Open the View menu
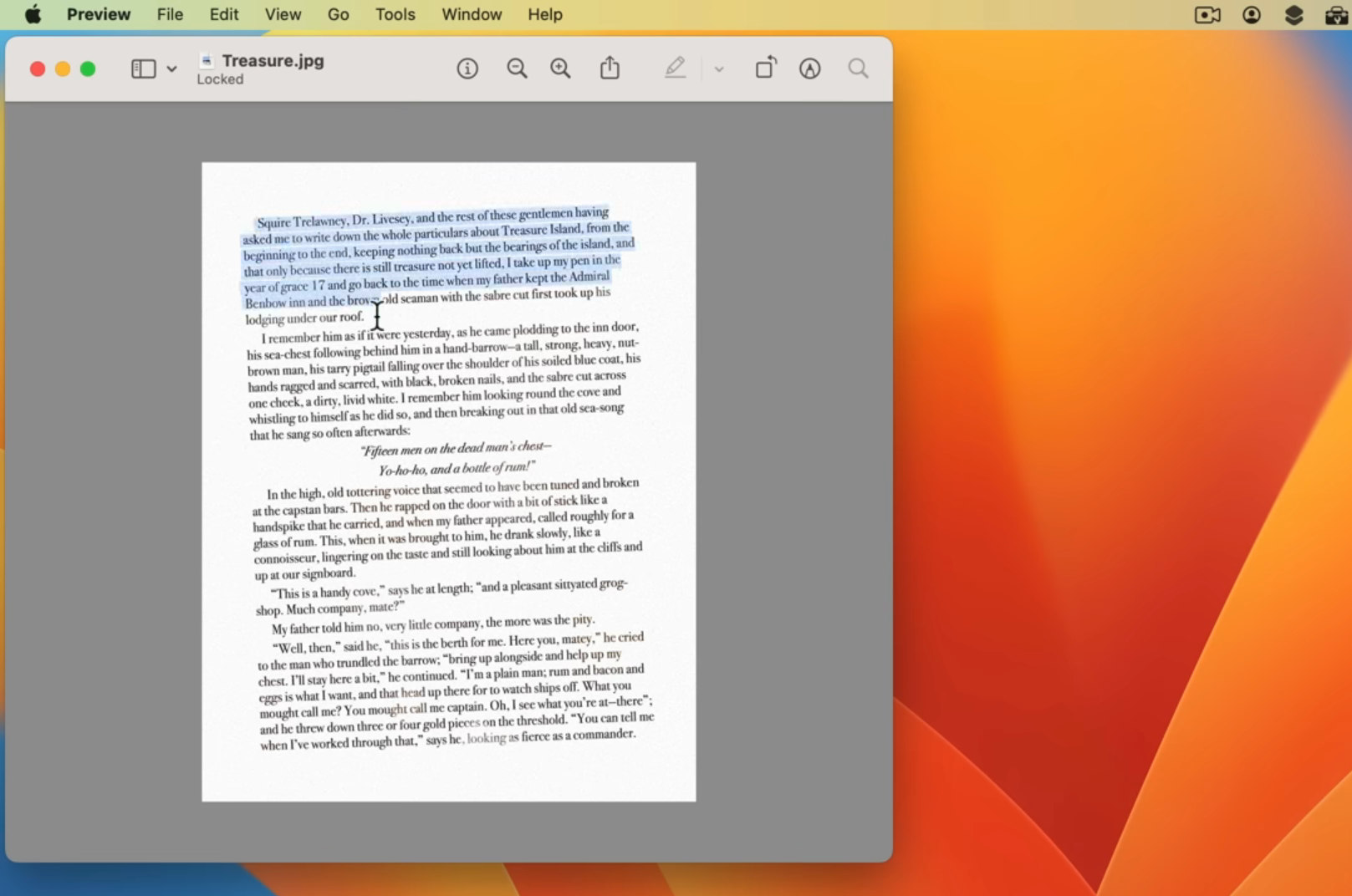Viewport: 1352px width, 896px height. click(x=283, y=14)
